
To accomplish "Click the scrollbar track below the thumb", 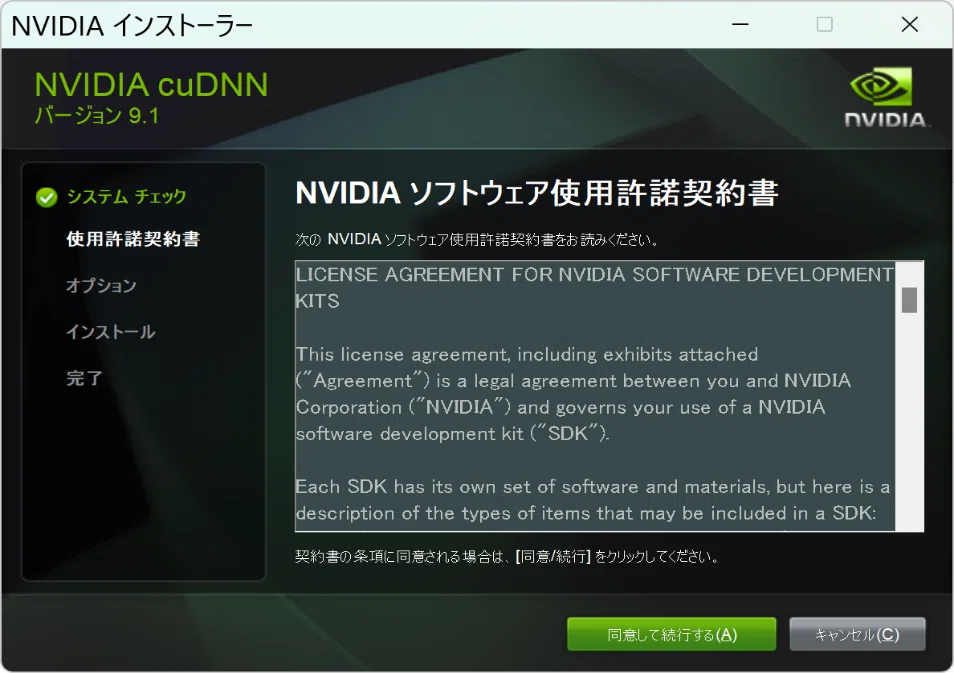I will [909, 420].
